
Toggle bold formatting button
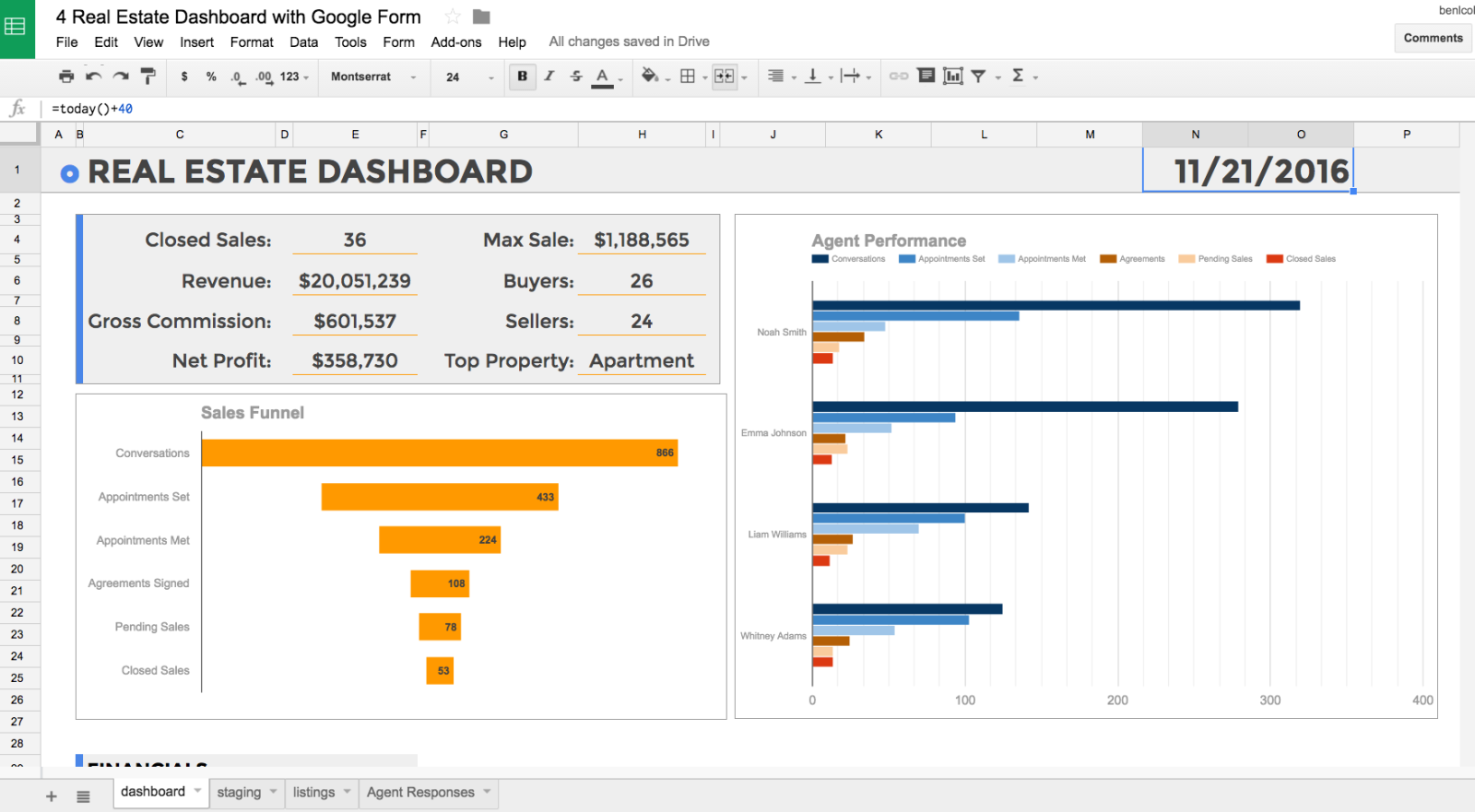coord(523,76)
